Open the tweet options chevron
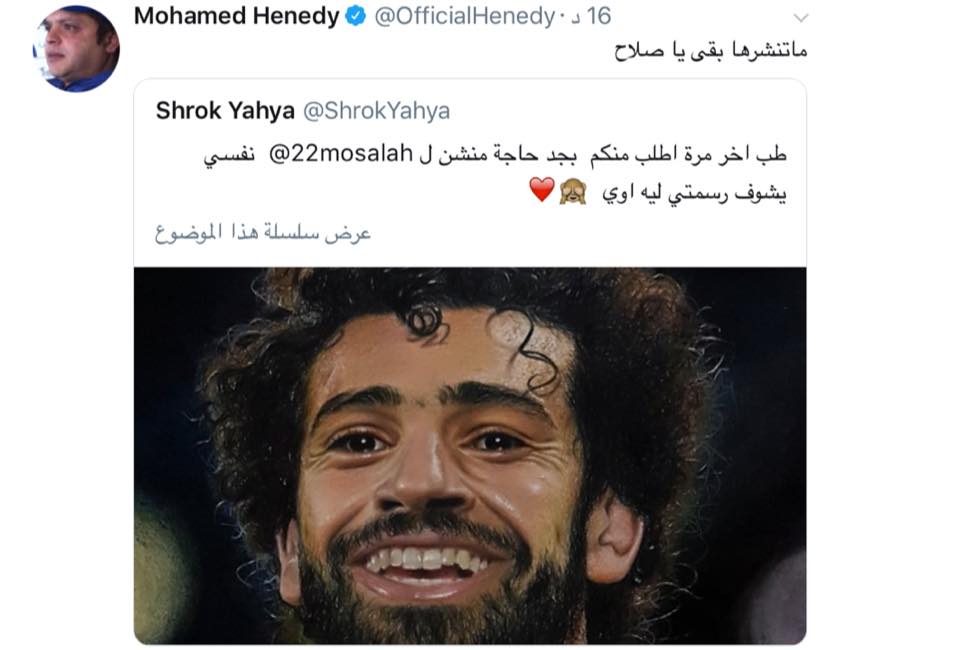 point(801,18)
